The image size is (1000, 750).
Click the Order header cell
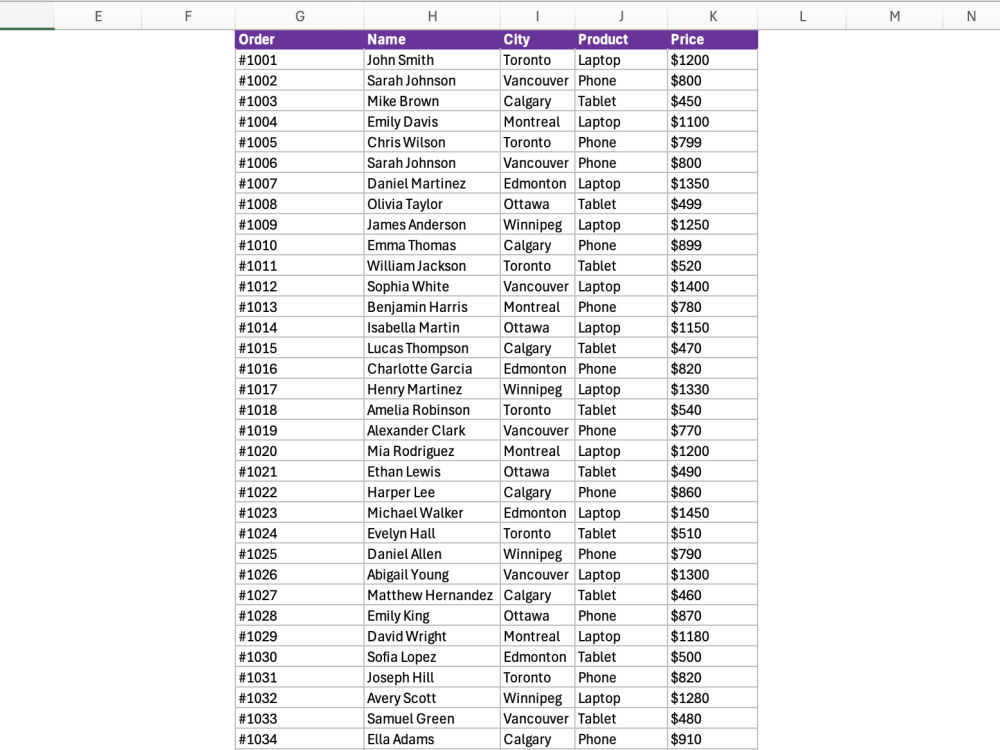[x=300, y=40]
